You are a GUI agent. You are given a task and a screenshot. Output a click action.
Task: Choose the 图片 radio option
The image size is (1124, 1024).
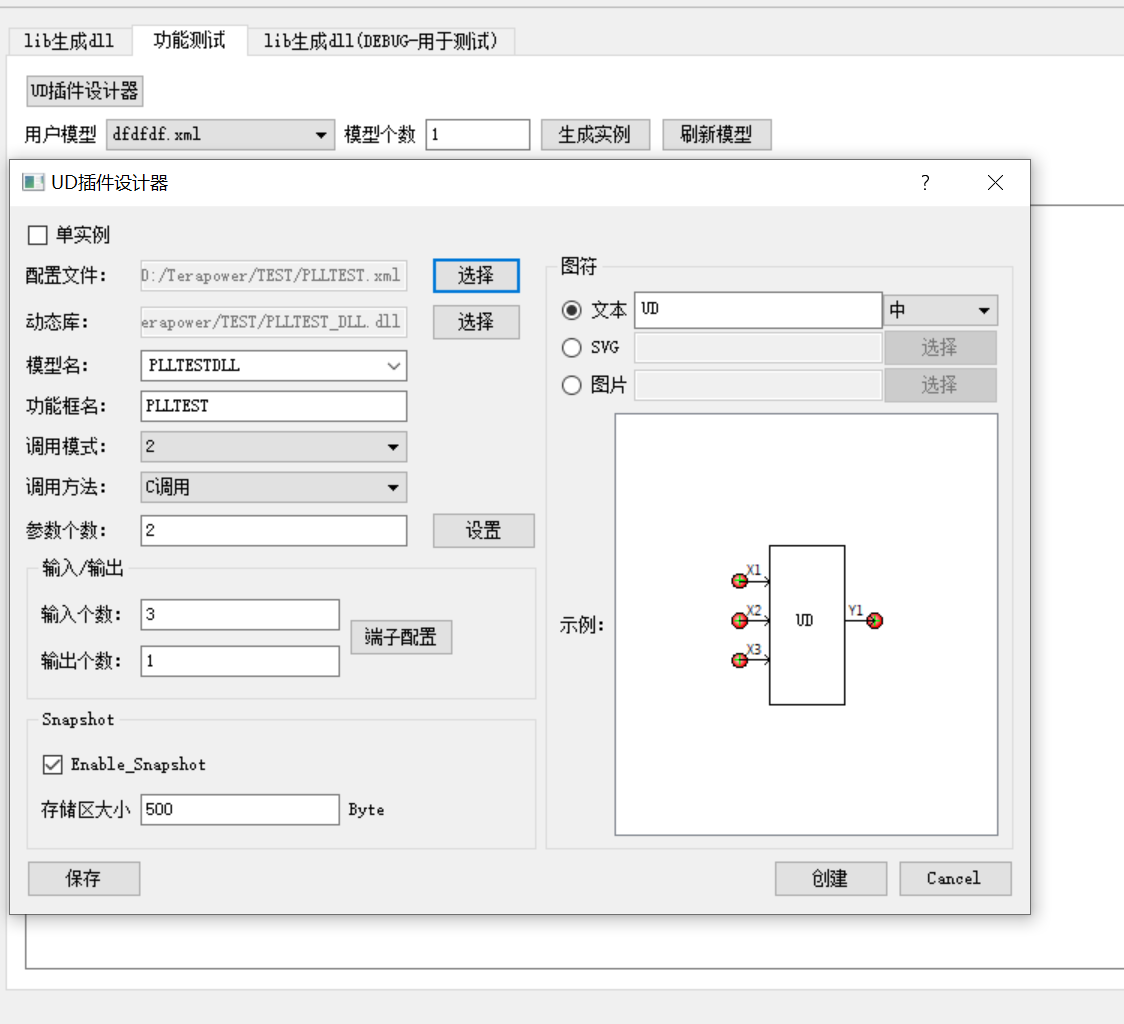point(572,385)
